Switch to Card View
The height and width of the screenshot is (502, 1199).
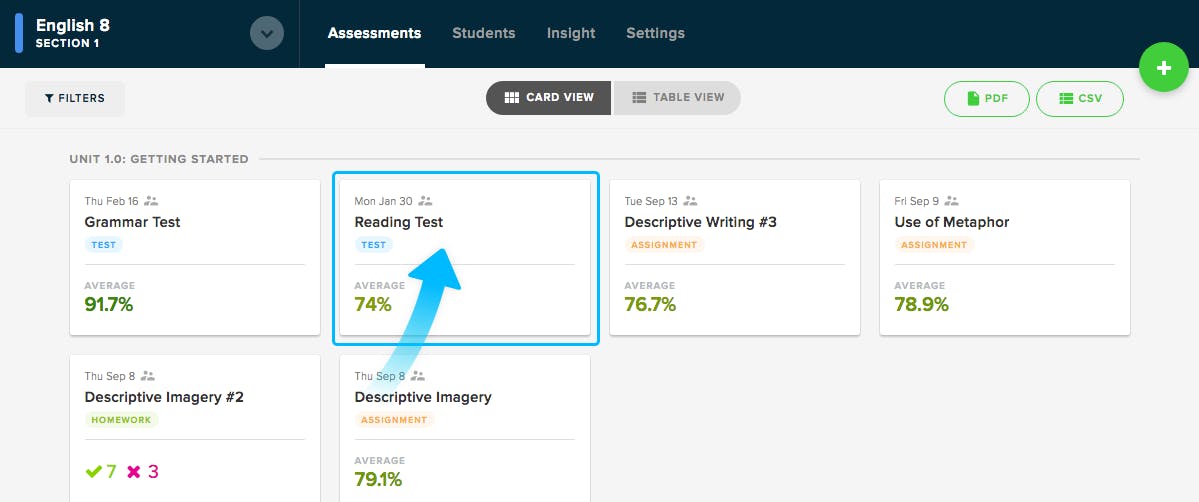click(548, 98)
